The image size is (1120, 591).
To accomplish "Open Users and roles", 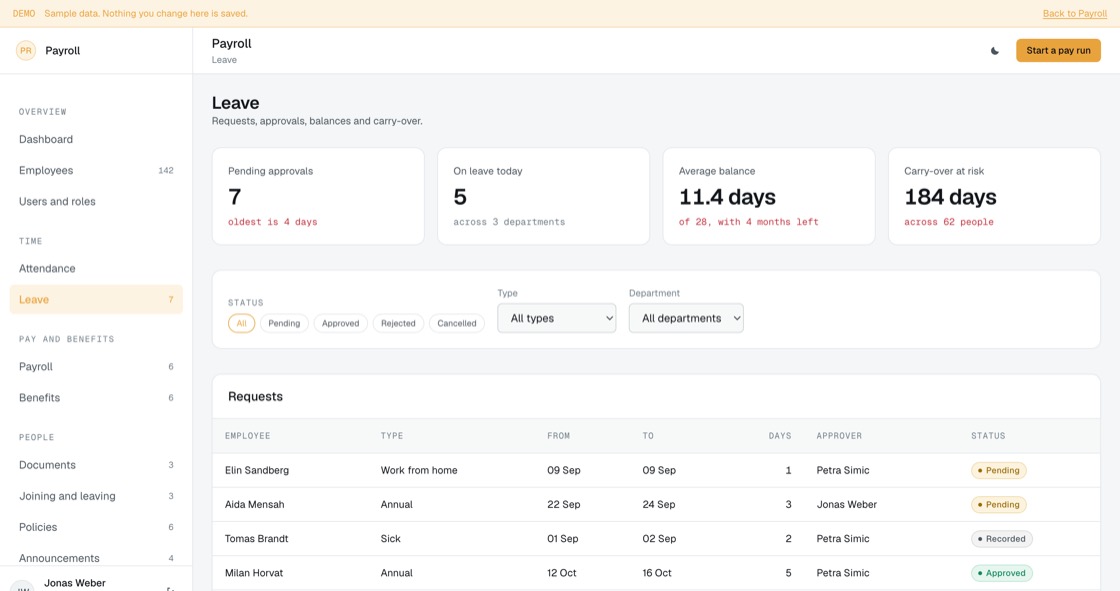I will click(x=96, y=202).
